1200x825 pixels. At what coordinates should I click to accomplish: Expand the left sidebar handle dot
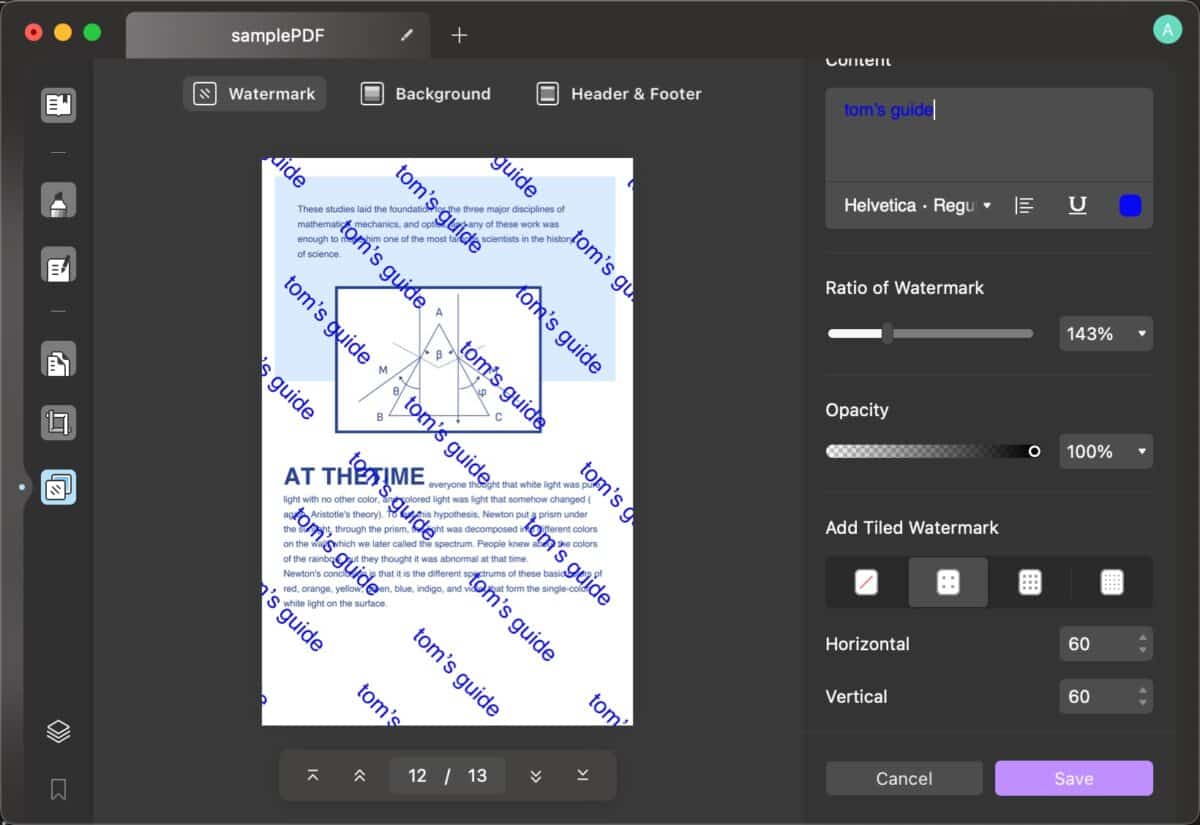[21, 488]
